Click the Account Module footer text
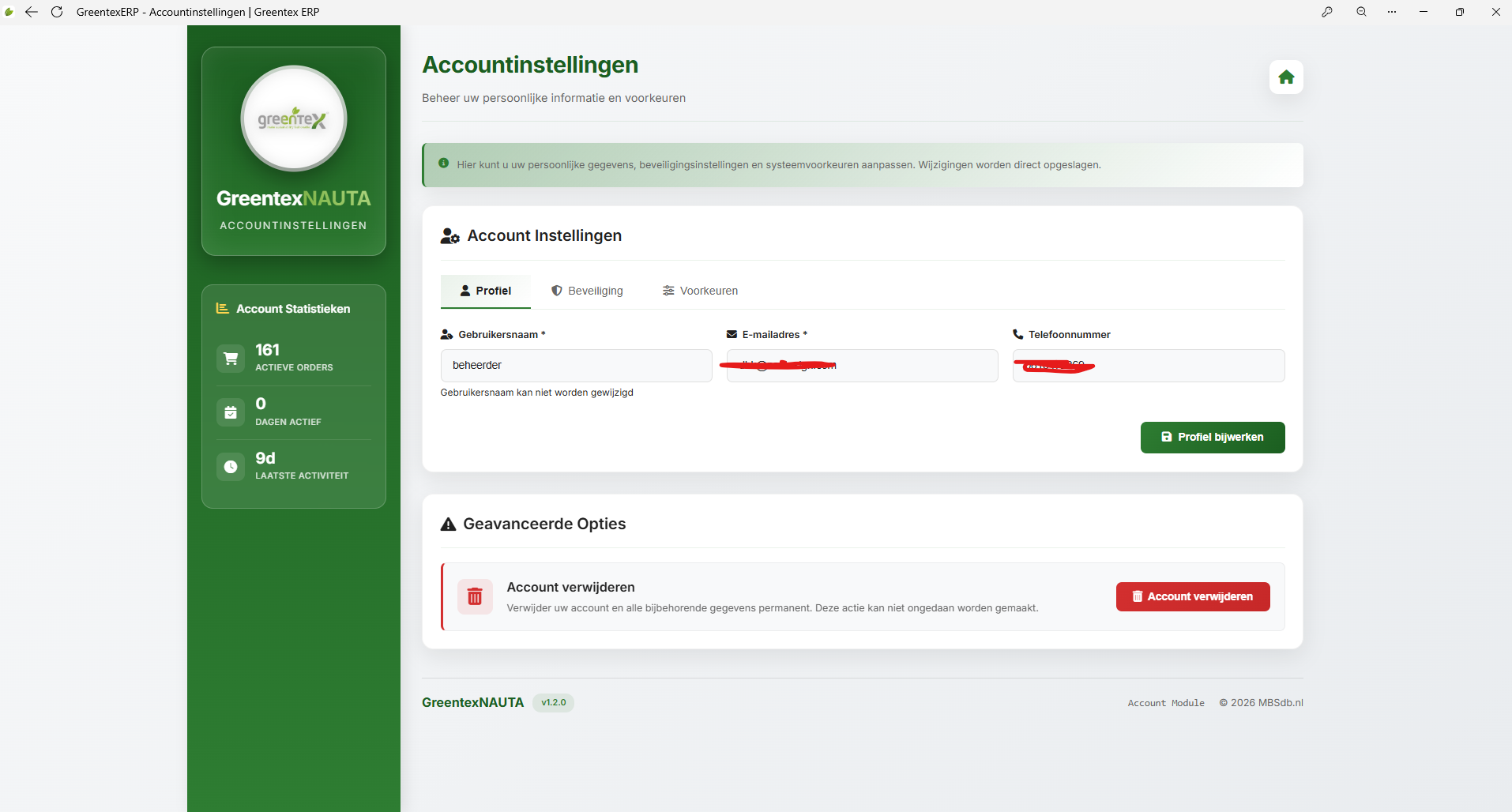This screenshot has height=812, width=1512. [1166, 703]
